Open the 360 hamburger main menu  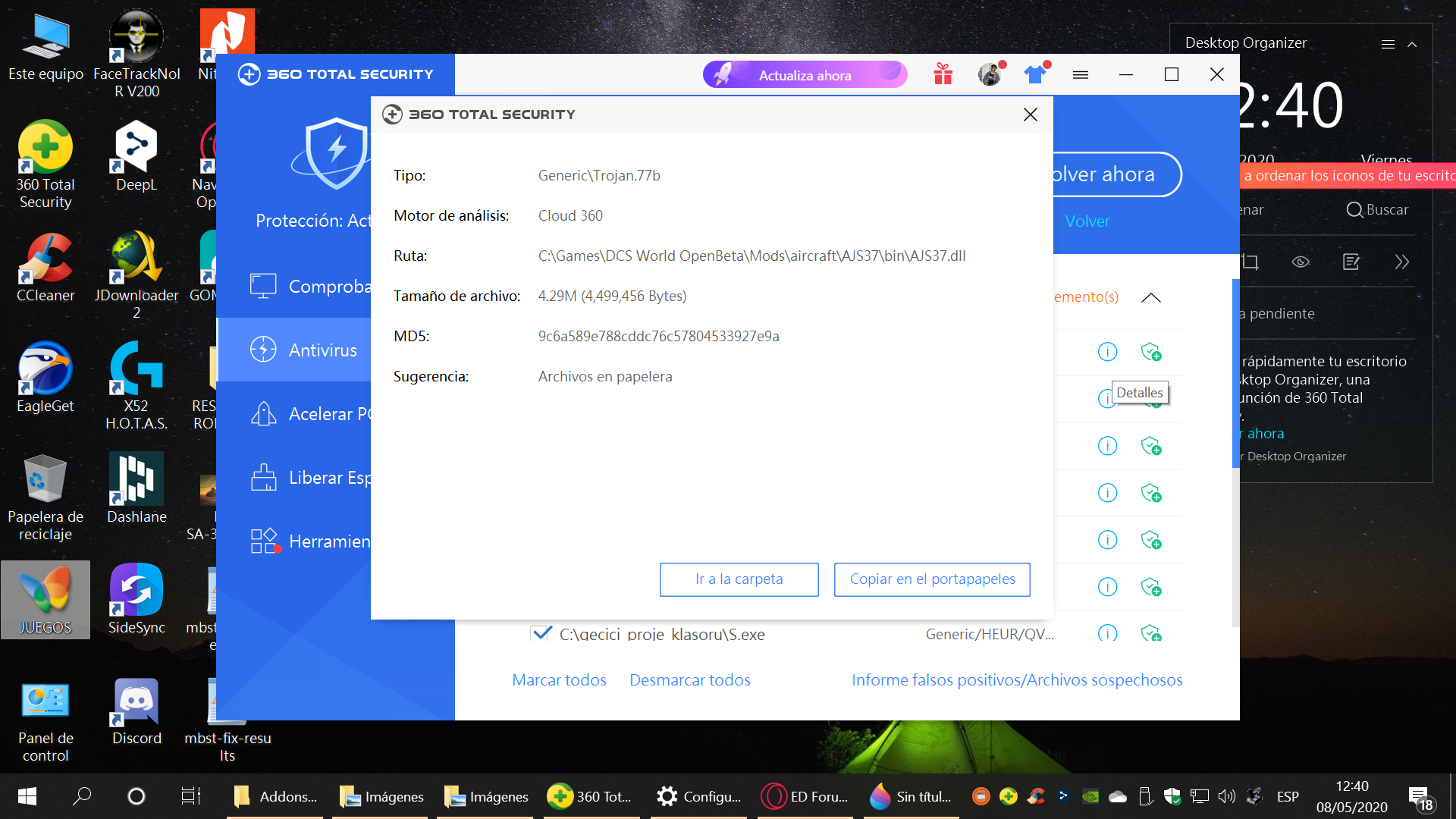click(1081, 74)
